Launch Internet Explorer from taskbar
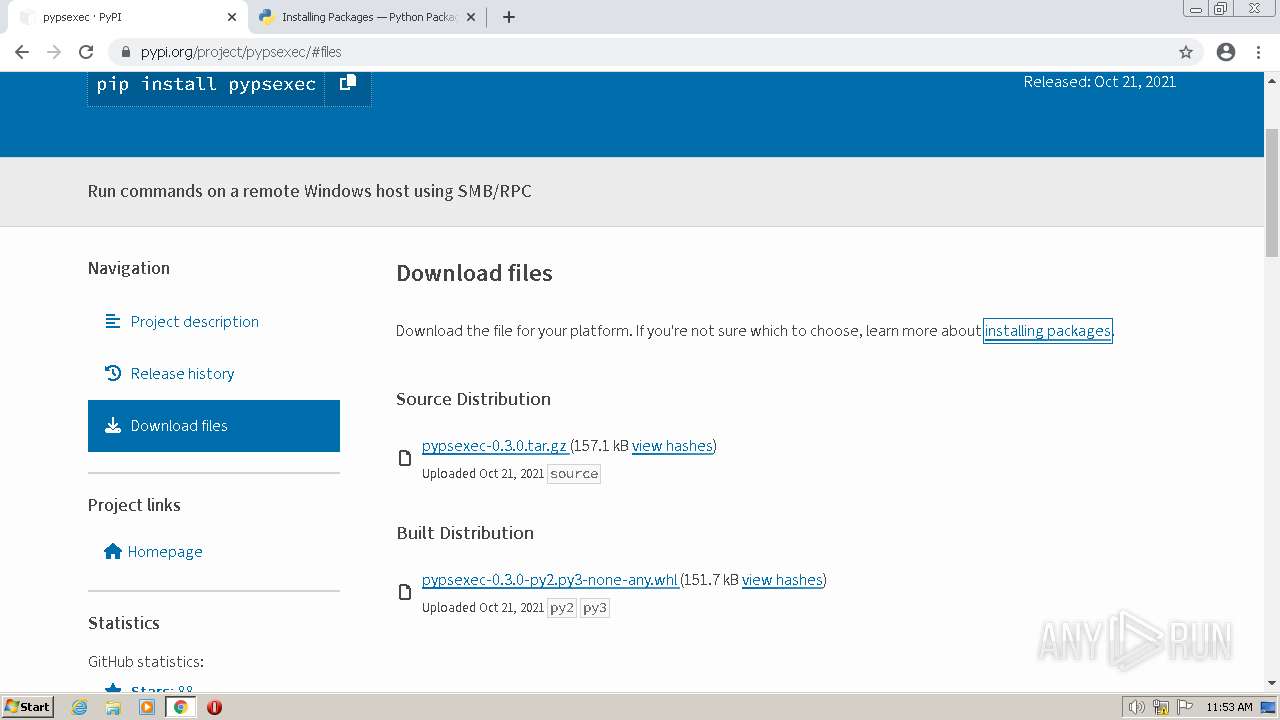1280x720 pixels. tap(80, 707)
